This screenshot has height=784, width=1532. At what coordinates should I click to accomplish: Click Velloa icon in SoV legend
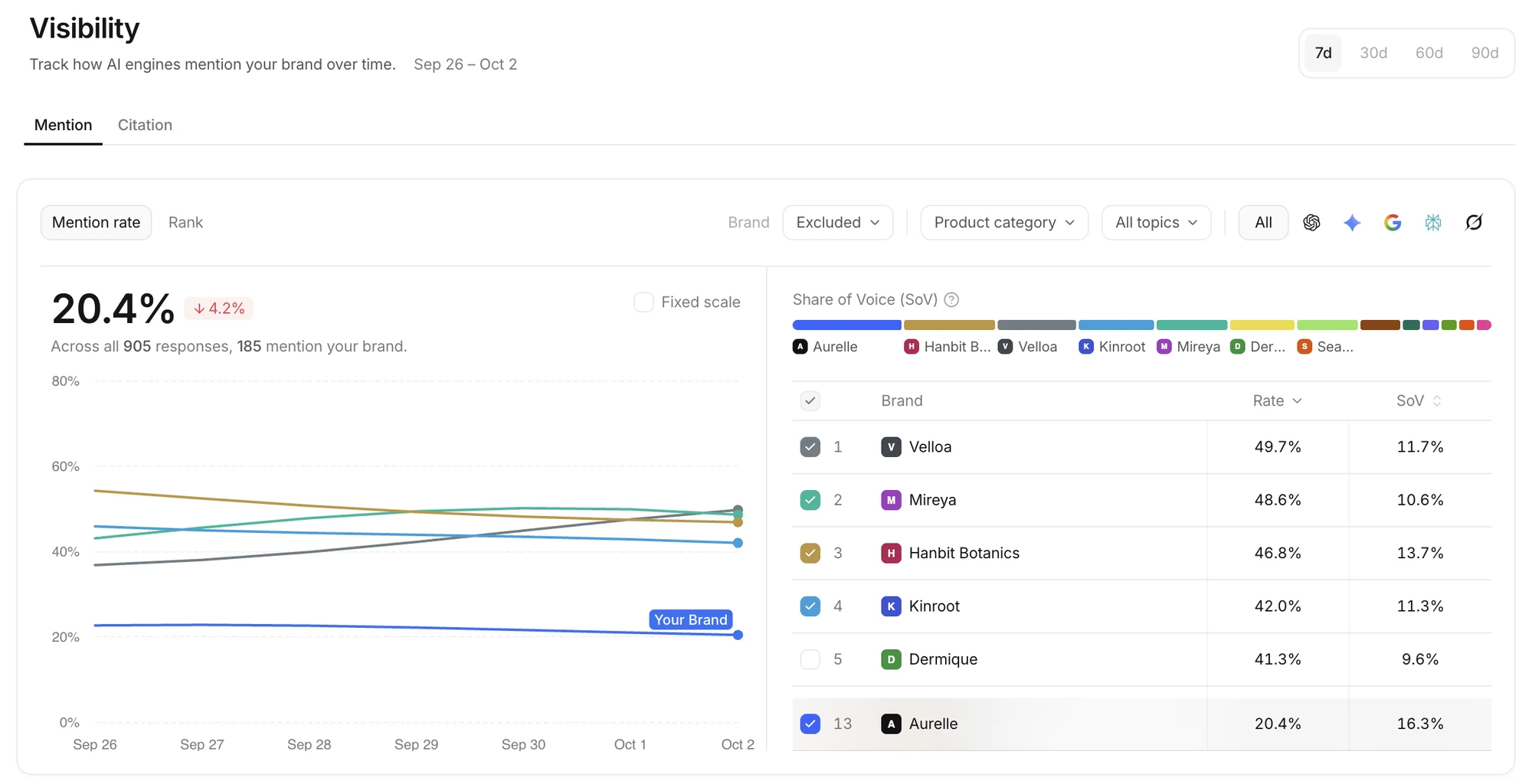(x=1006, y=347)
